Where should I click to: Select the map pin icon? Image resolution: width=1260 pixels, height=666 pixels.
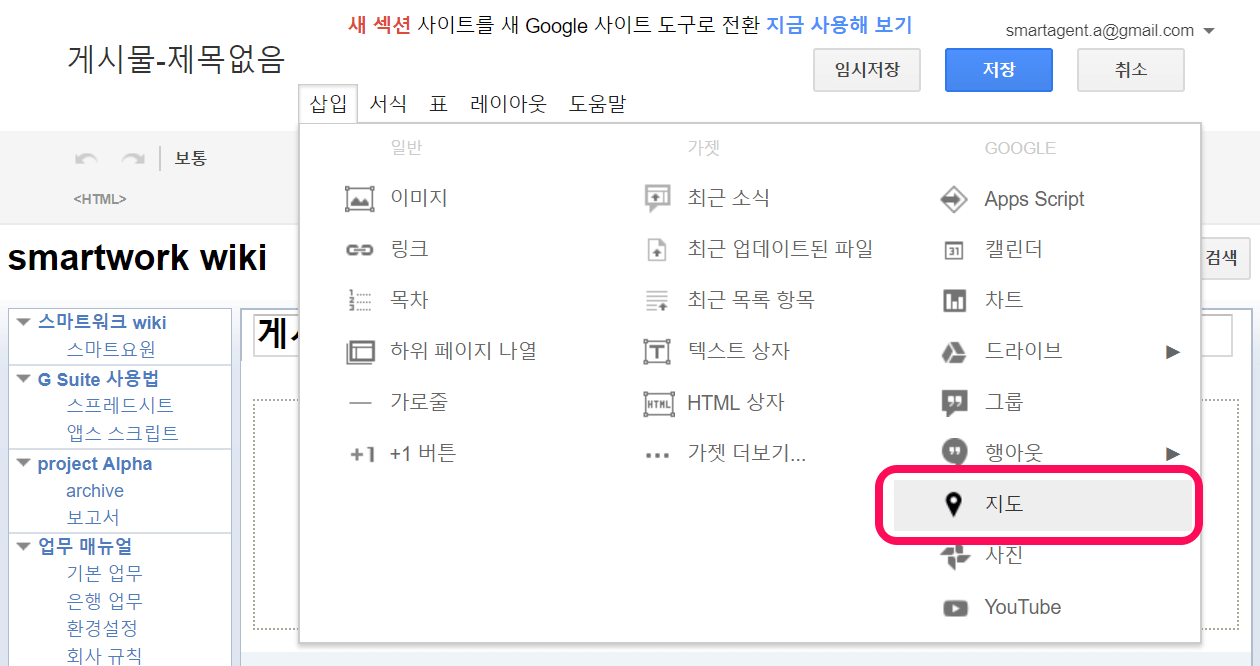[x=954, y=505]
